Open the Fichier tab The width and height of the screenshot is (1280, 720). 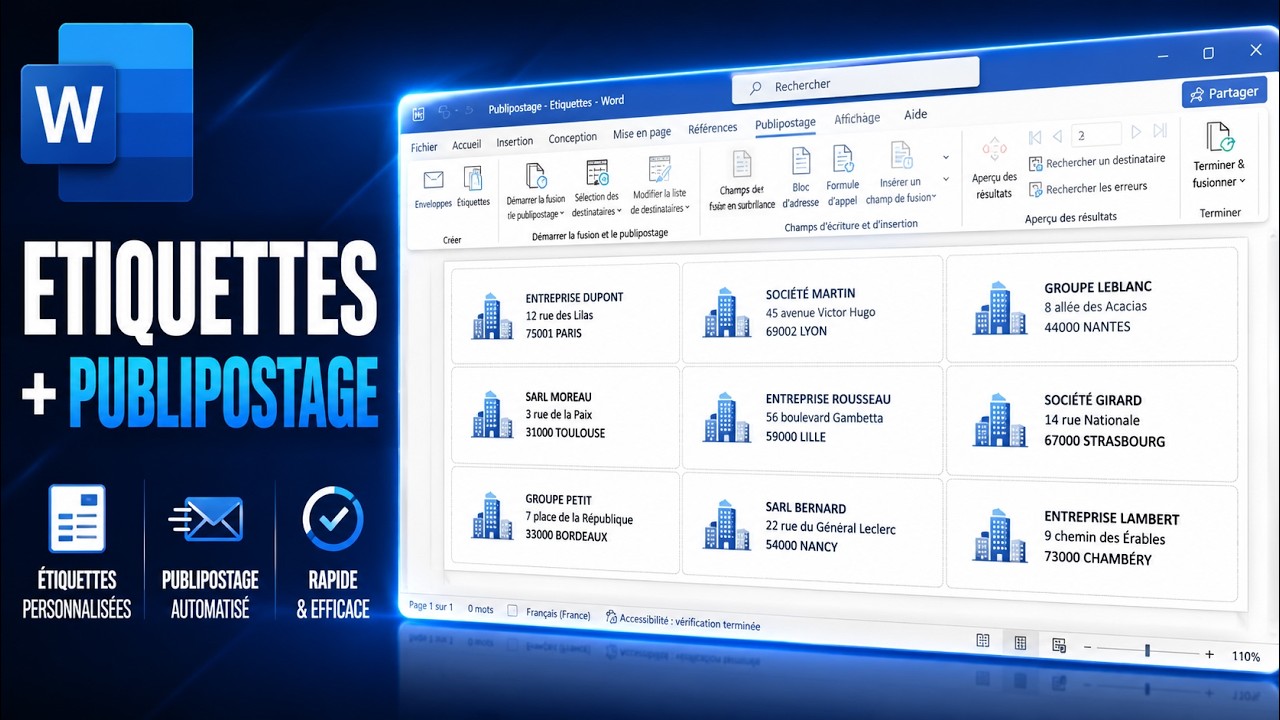pos(424,147)
